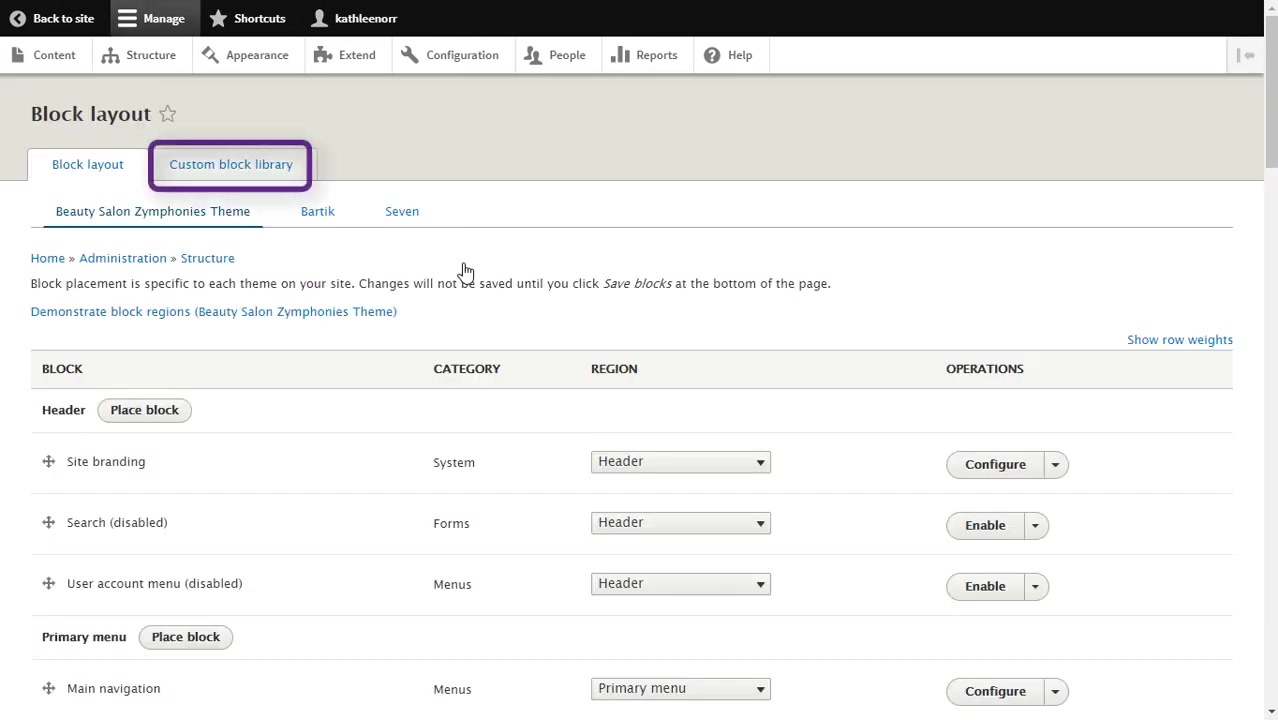Expand the Configure dropdown for Main navigation
Image resolution: width=1278 pixels, height=720 pixels.
click(1054, 691)
